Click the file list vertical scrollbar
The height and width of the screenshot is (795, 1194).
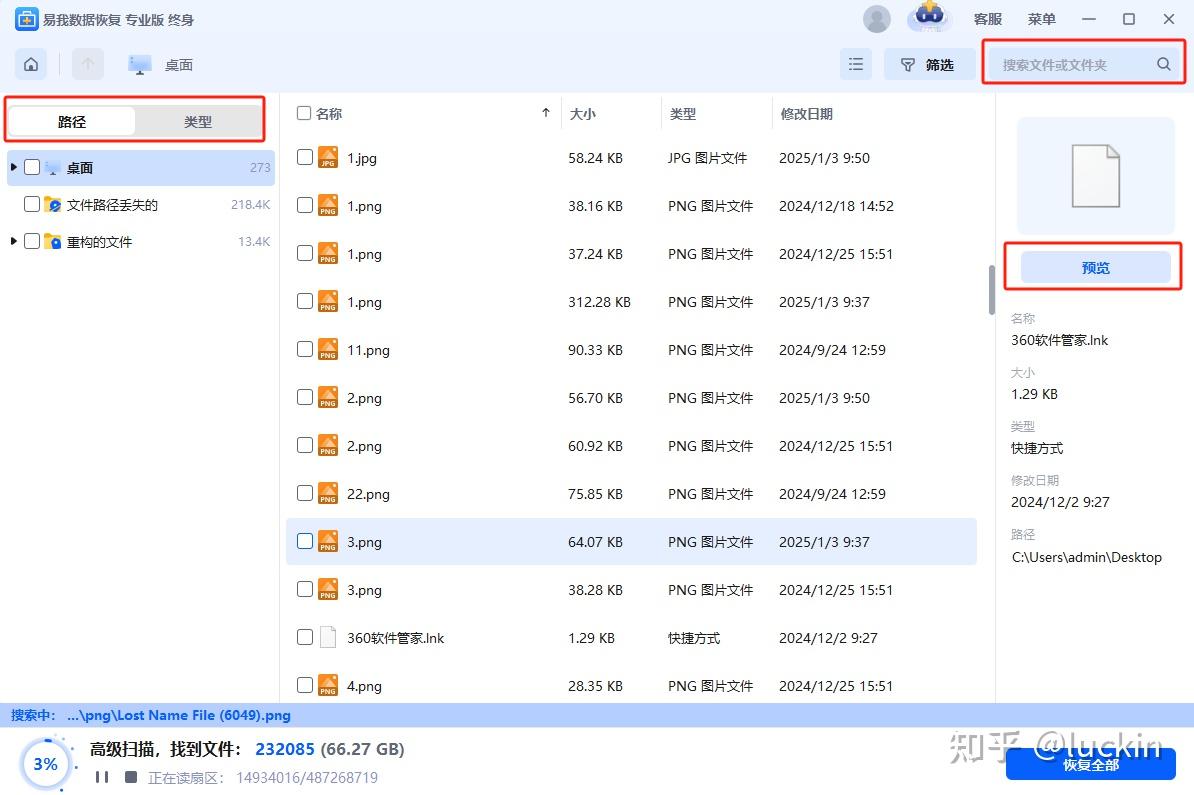[991, 289]
